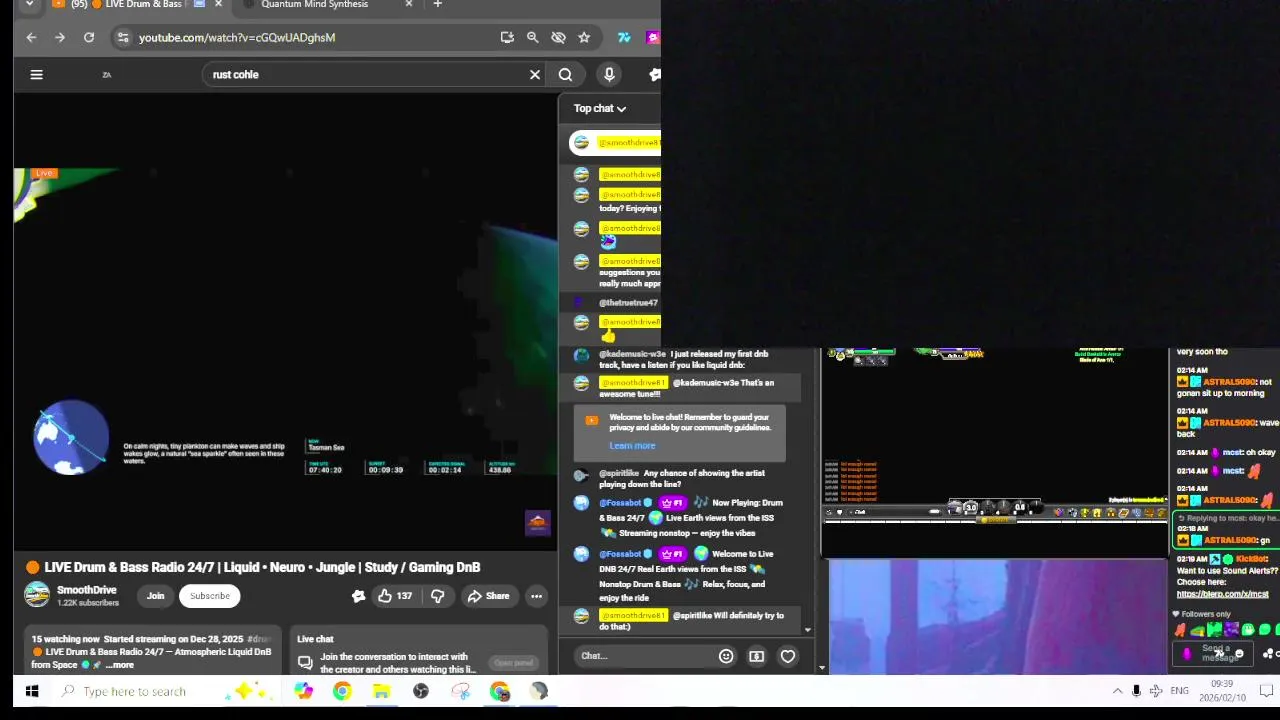Dislike the livestream with thumbs down

(437, 596)
